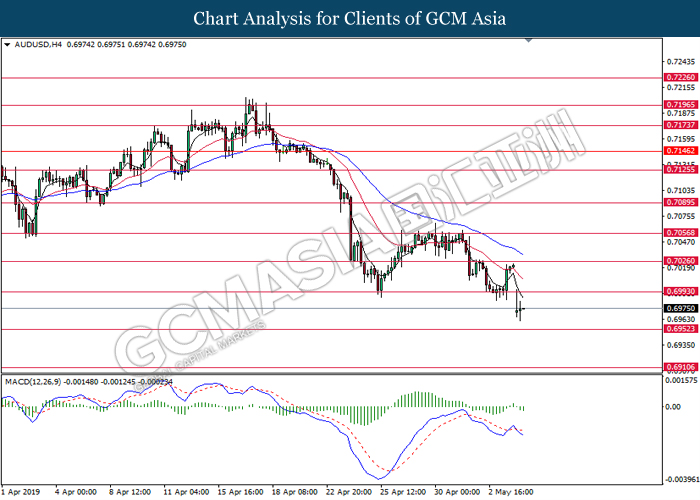Click the current price label 0.69750 in black
The height and width of the screenshot is (500, 700).
pyautogui.click(x=681, y=308)
